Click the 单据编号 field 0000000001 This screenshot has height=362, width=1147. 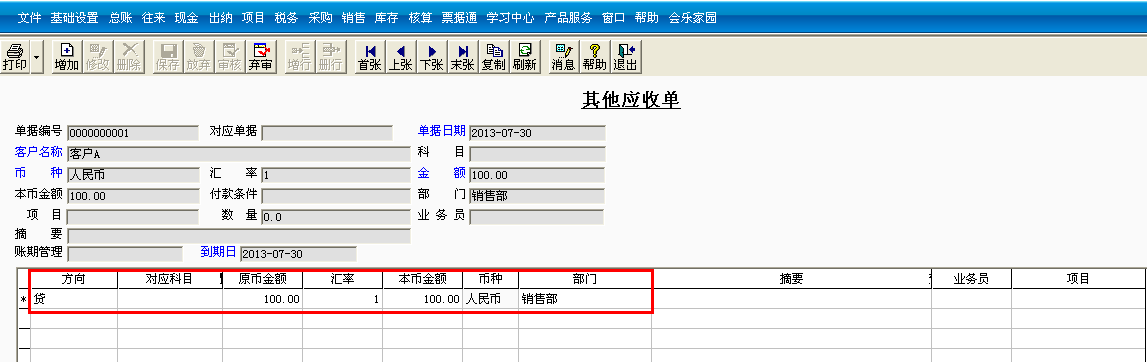(x=132, y=133)
